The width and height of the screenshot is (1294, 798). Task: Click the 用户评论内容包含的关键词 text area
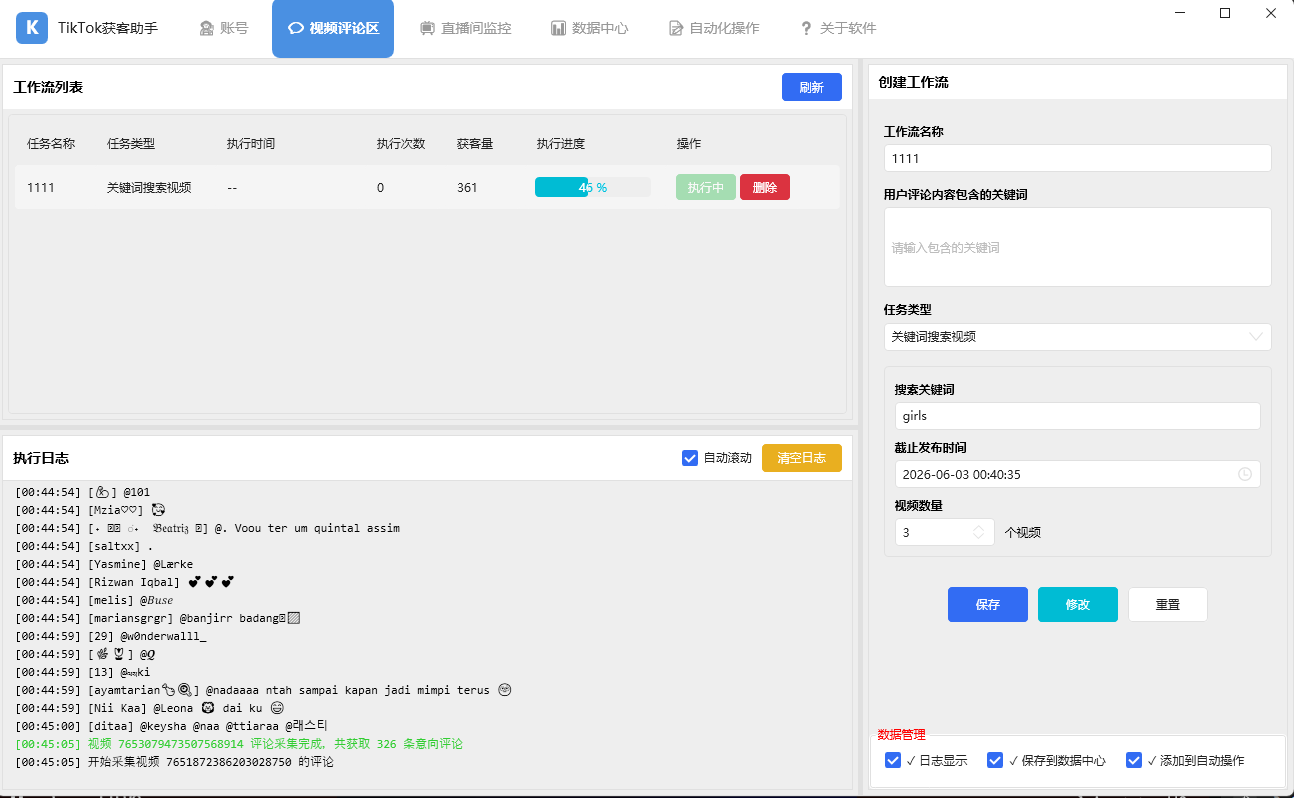click(x=1077, y=247)
